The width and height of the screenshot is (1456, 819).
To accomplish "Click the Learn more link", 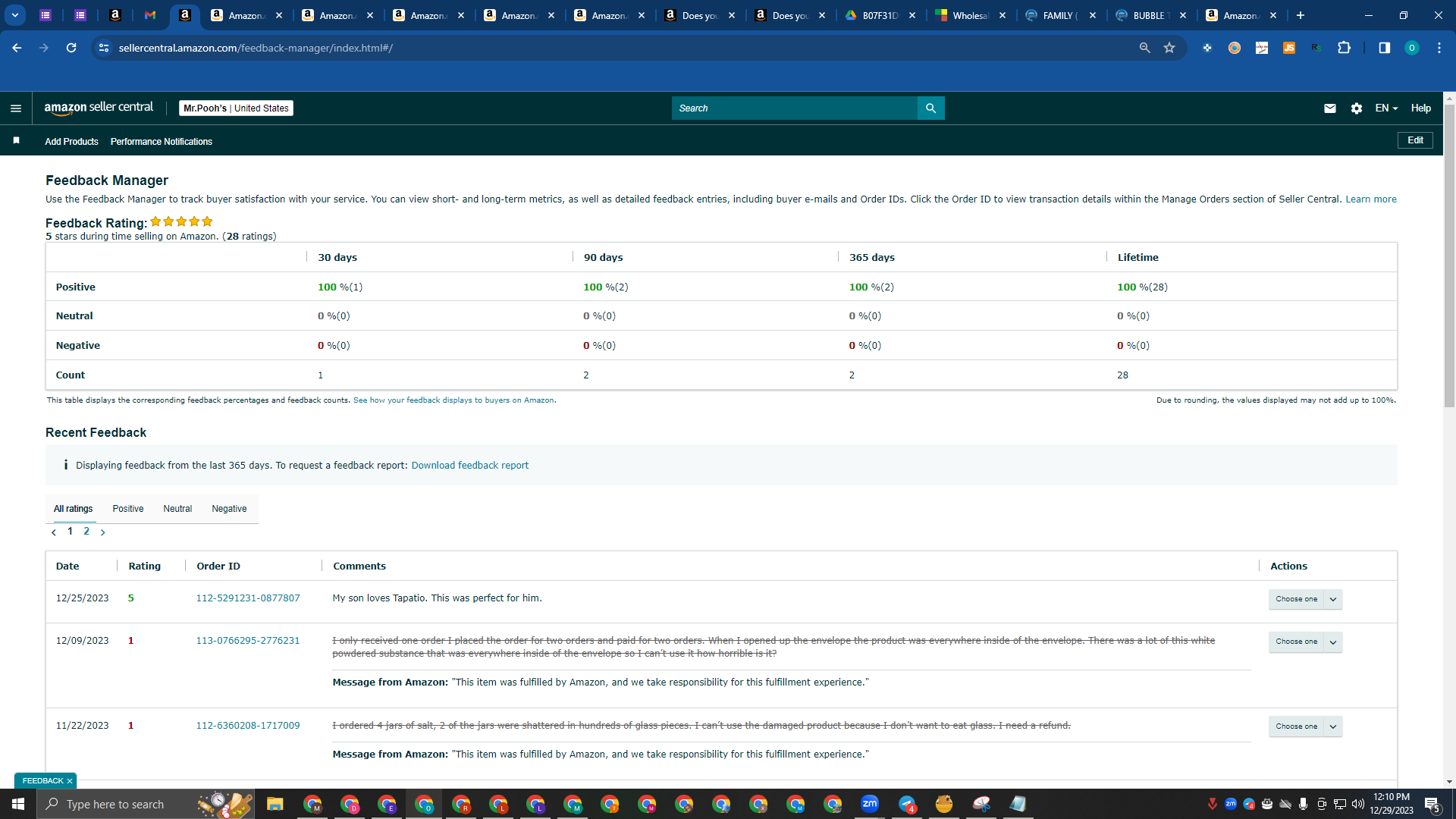I will 1370,199.
